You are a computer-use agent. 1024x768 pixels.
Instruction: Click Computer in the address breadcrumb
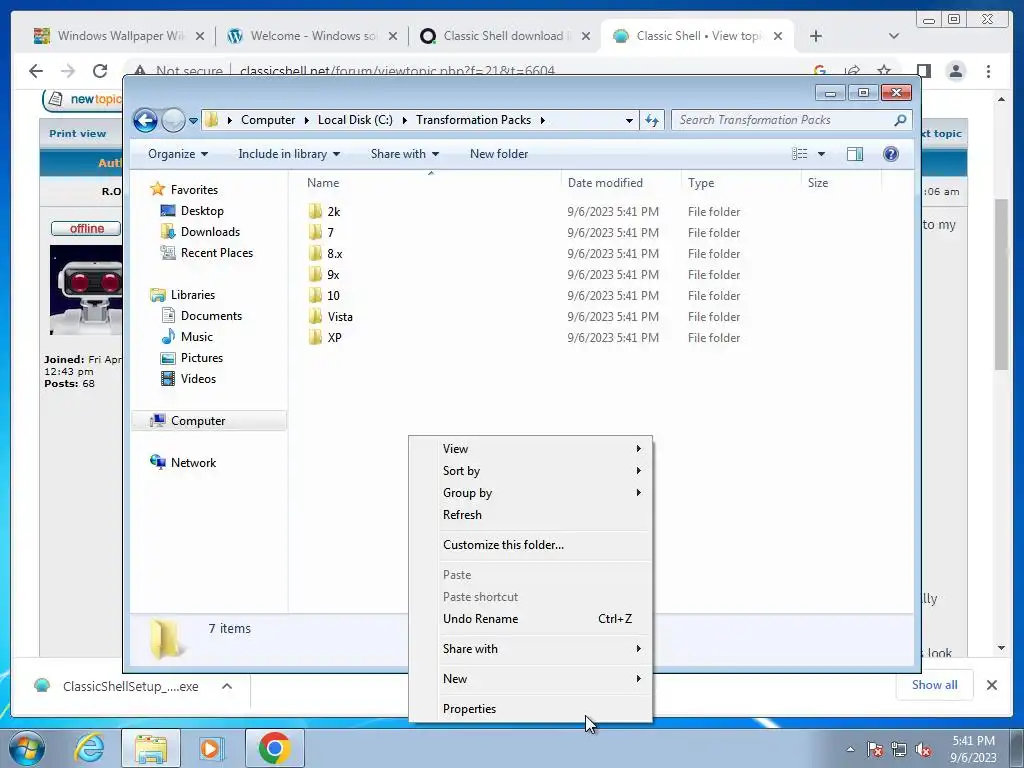click(x=268, y=120)
